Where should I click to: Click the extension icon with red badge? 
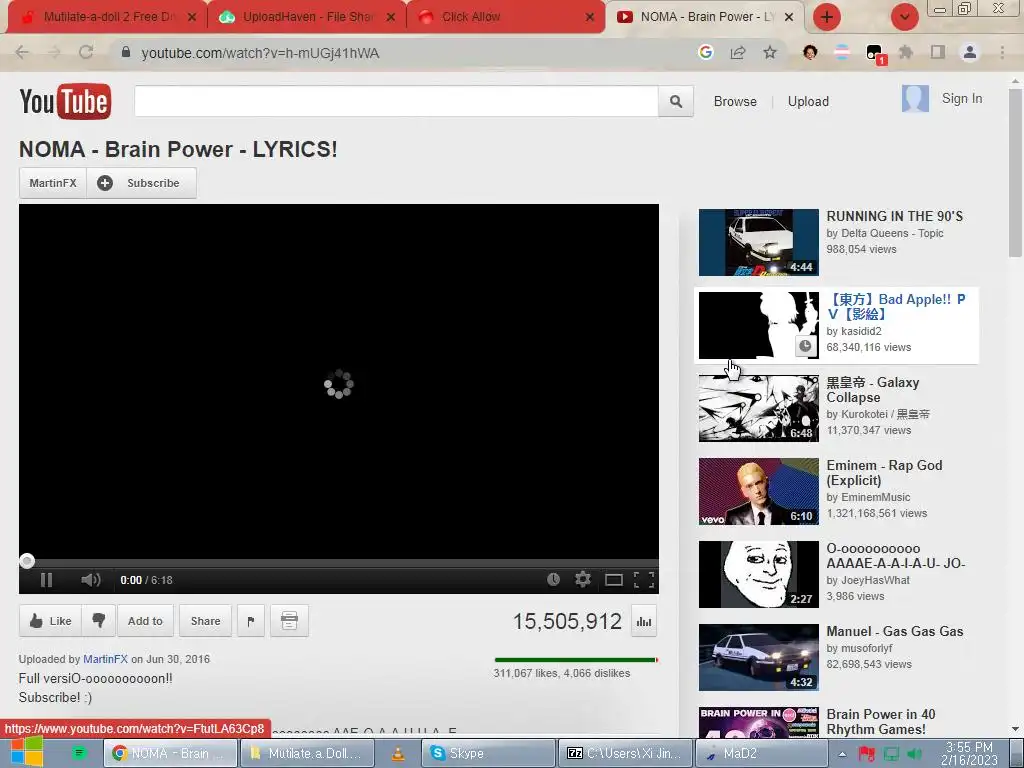coord(874,54)
